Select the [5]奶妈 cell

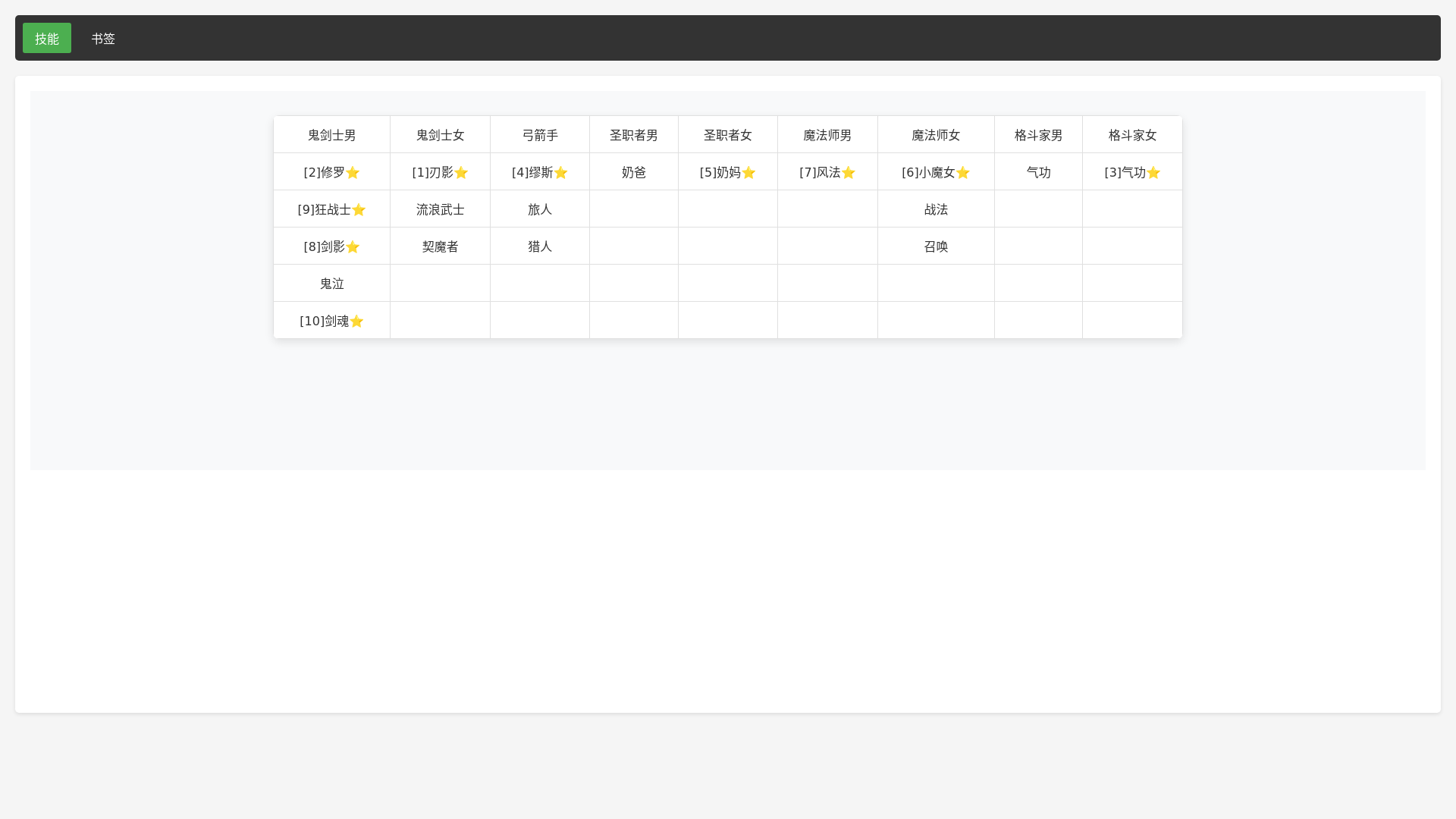(728, 172)
